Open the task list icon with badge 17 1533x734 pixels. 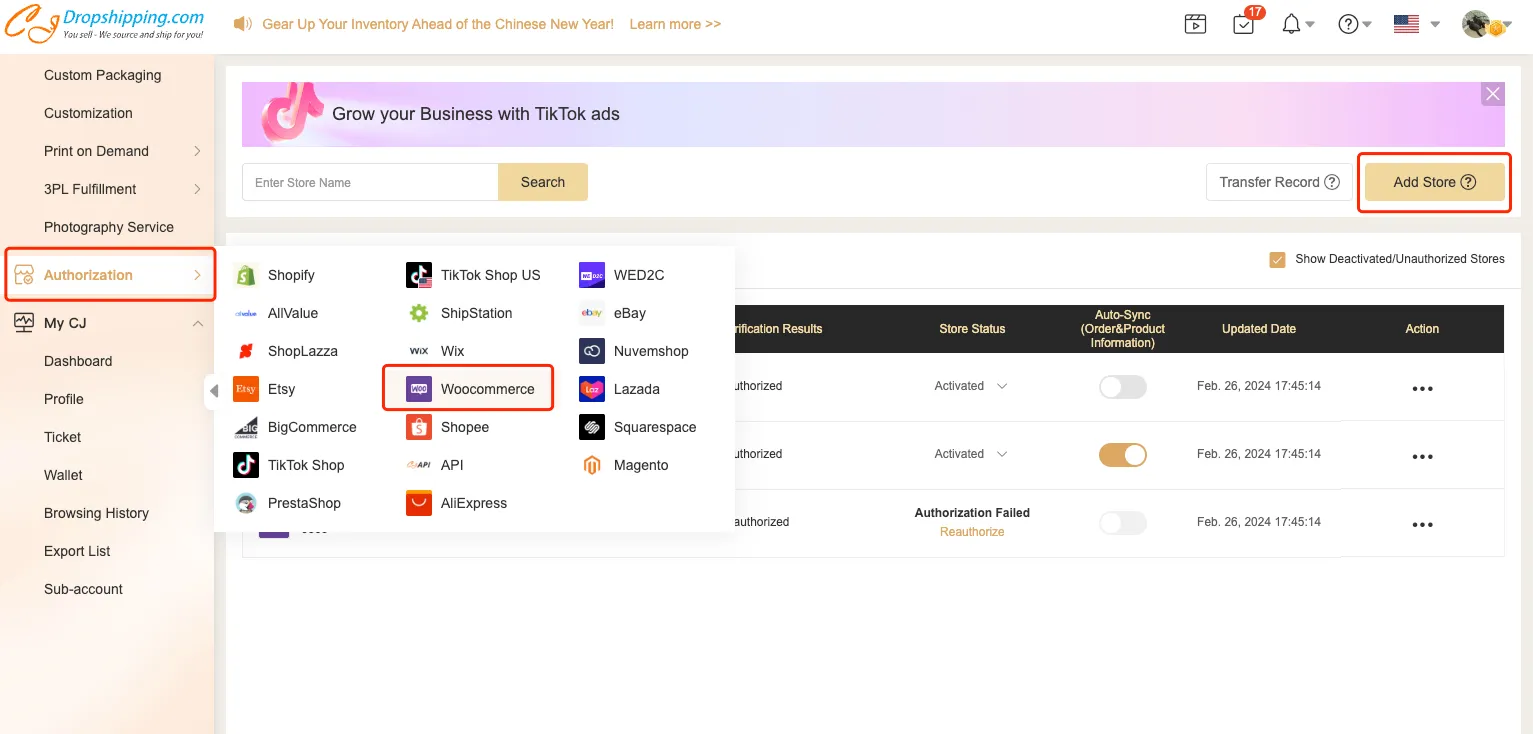click(1243, 24)
